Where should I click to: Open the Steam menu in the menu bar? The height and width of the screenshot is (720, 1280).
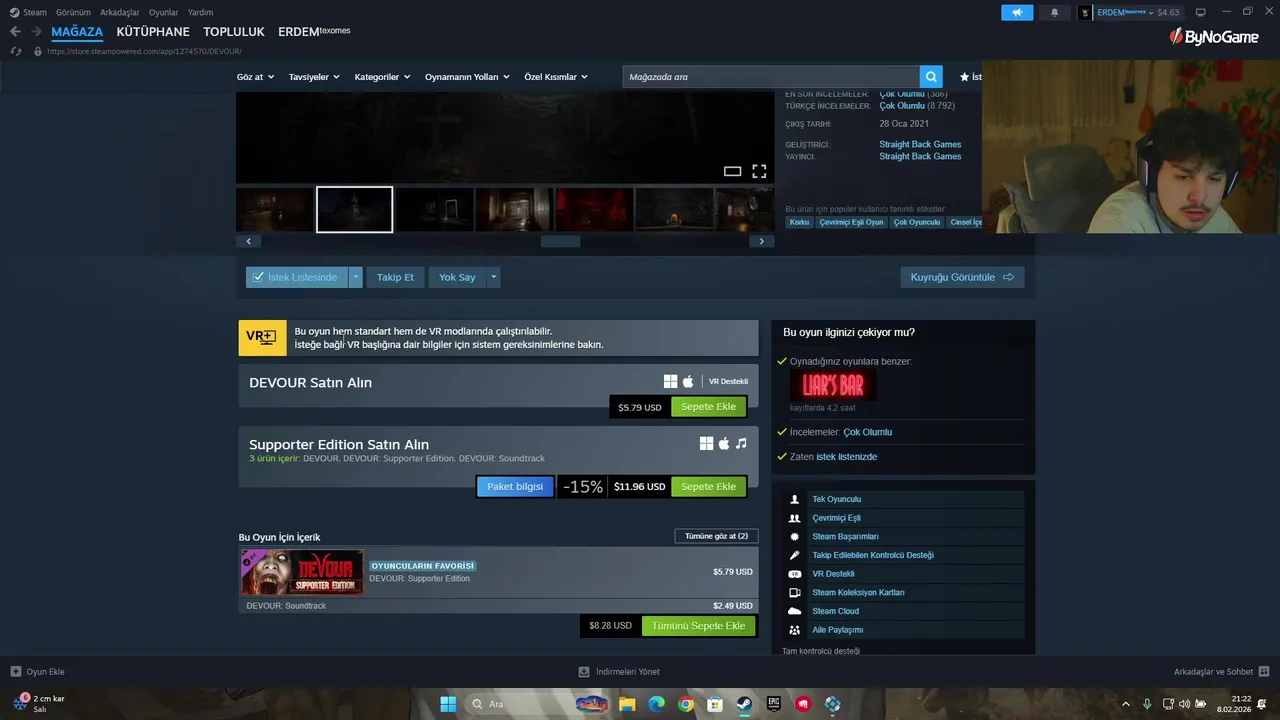point(28,12)
